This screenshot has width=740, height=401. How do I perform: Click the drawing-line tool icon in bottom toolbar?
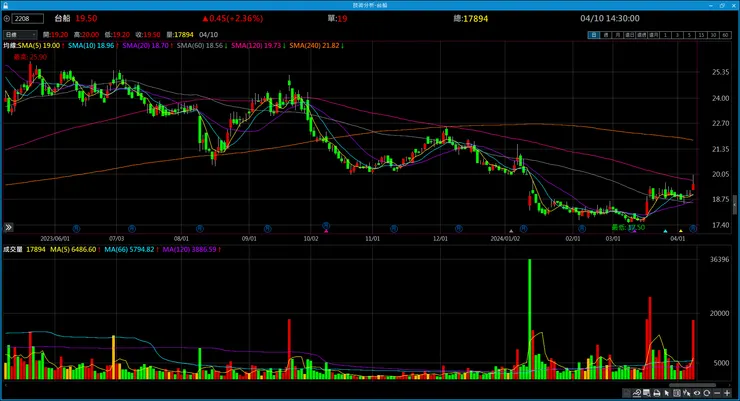coord(637,393)
